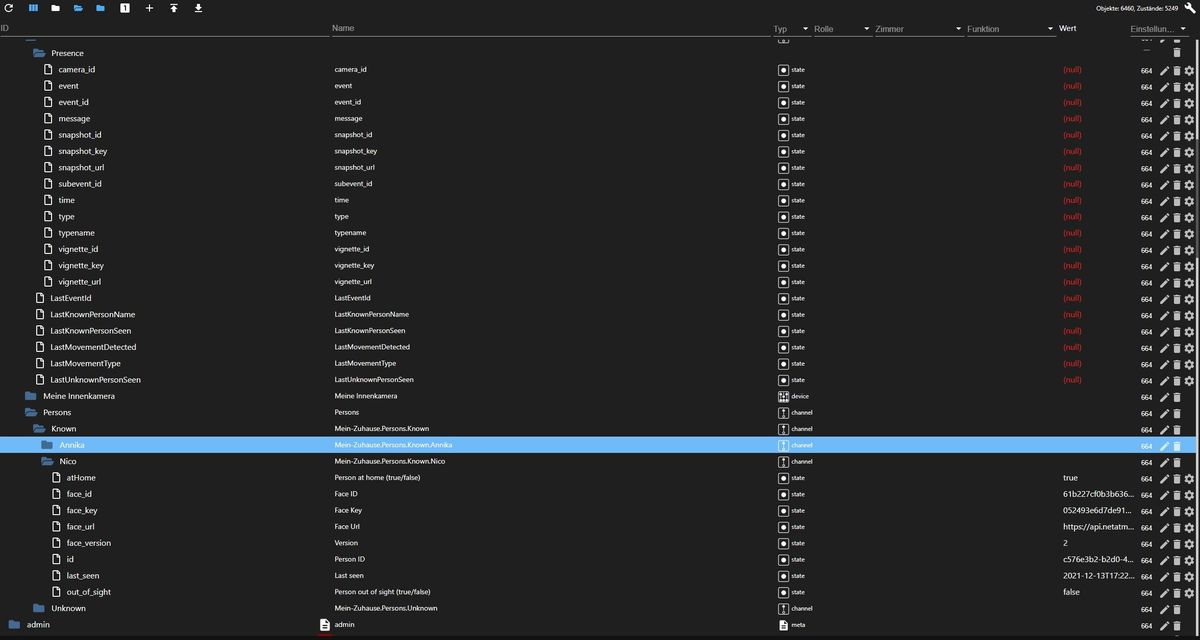Screen dimensions: 1200x640
Task: Click the out_of_sight value 'false'
Action: [x=1071, y=592]
